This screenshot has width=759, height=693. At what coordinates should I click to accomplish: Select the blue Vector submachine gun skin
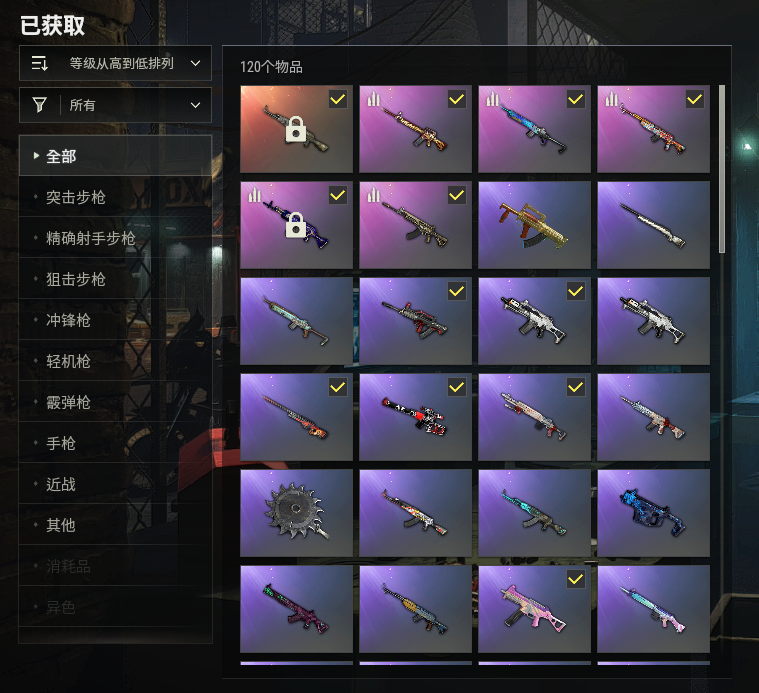pos(653,513)
